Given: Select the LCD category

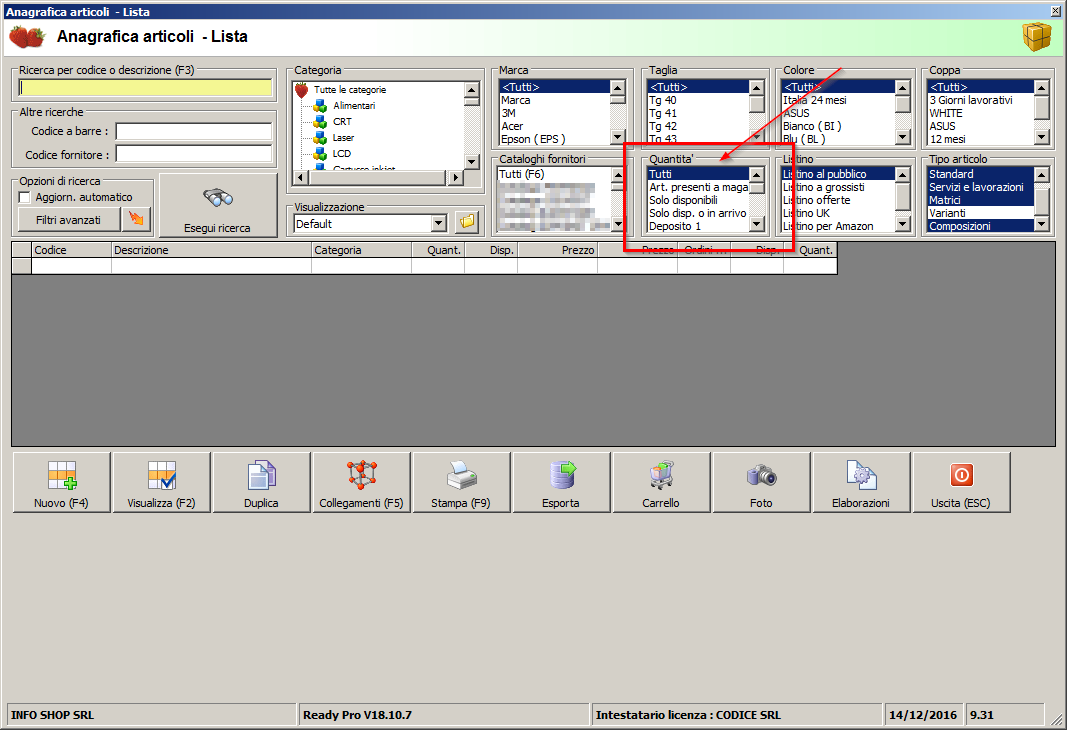Looking at the screenshot, I should point(342,154).
